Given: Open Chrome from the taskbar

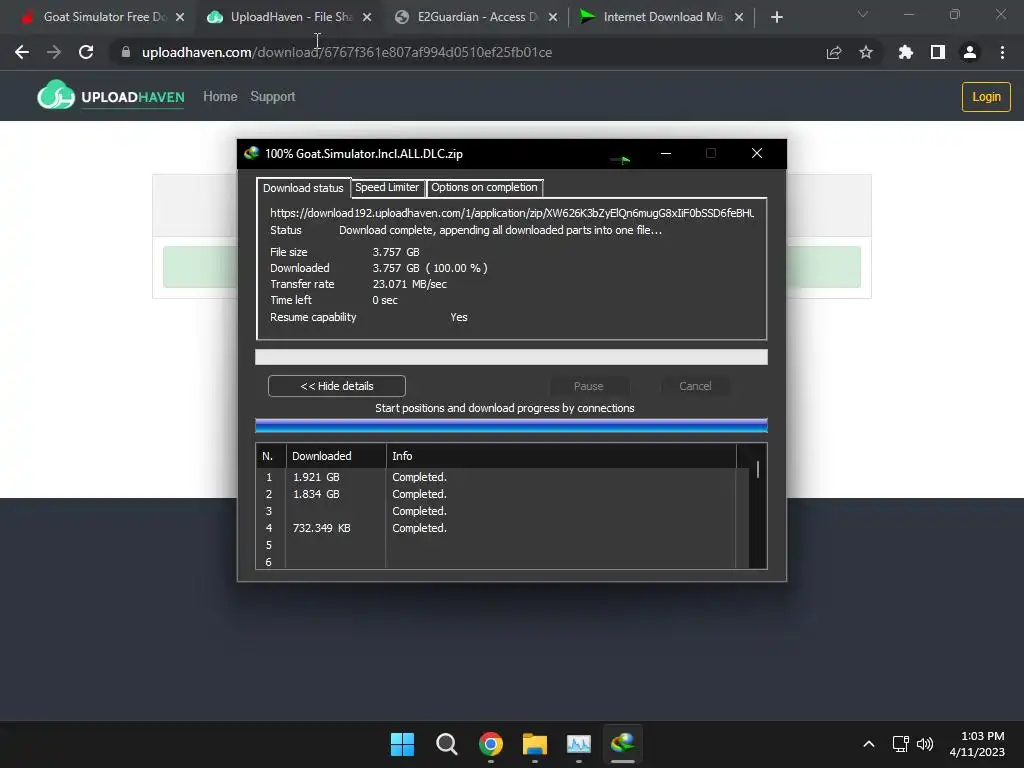Looking at the screenshot, I should point(490,744).
